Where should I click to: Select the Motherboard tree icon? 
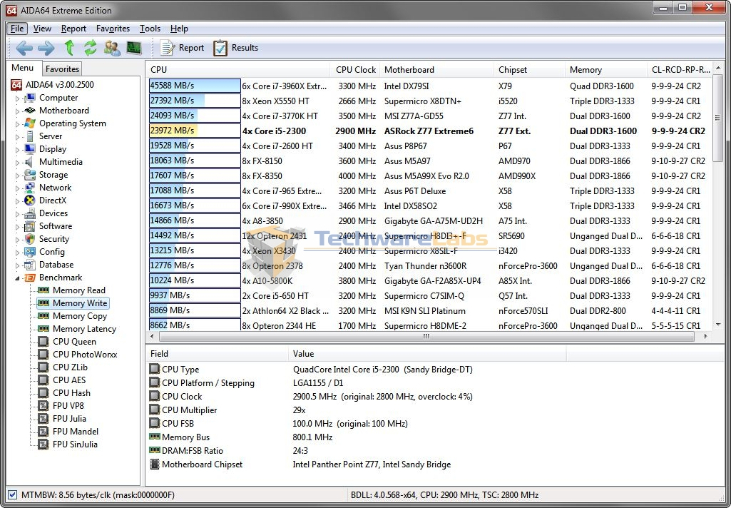pyautogui.click(x=30, y=110)
